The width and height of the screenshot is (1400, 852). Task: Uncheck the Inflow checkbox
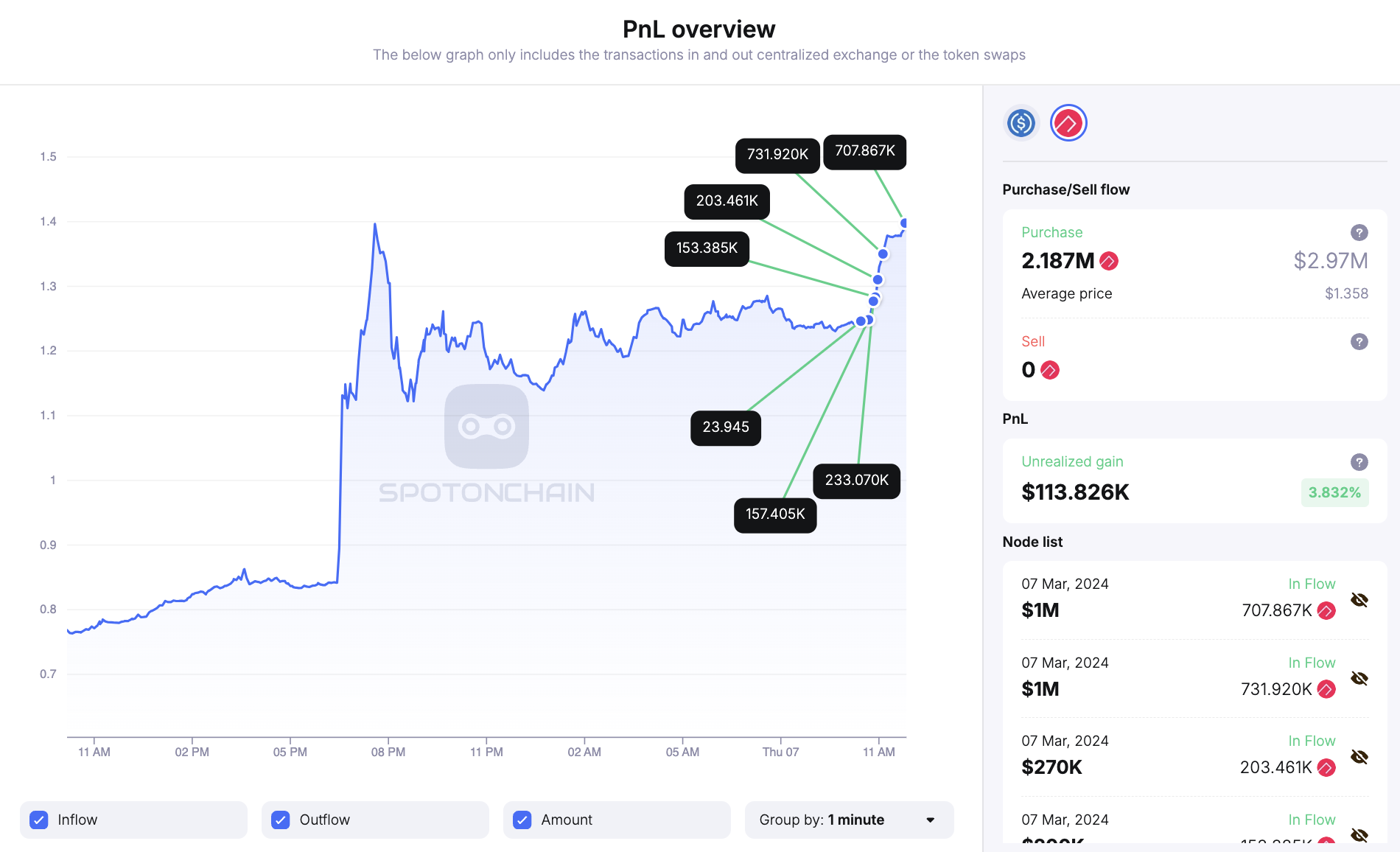tap(38, 819)
